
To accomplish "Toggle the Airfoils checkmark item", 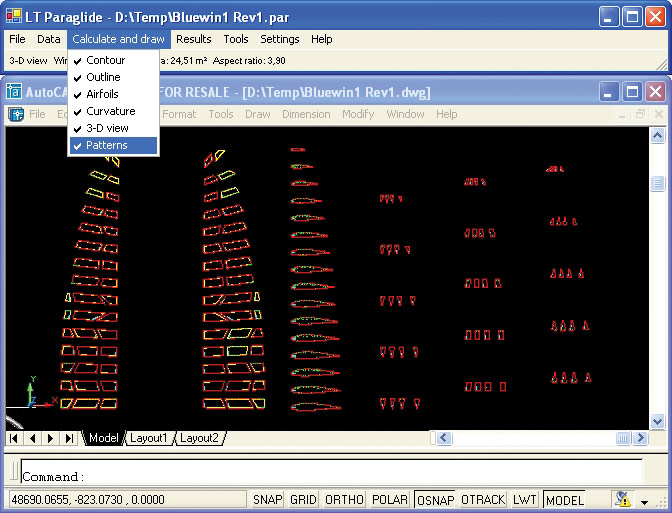I will pos(102,94).
